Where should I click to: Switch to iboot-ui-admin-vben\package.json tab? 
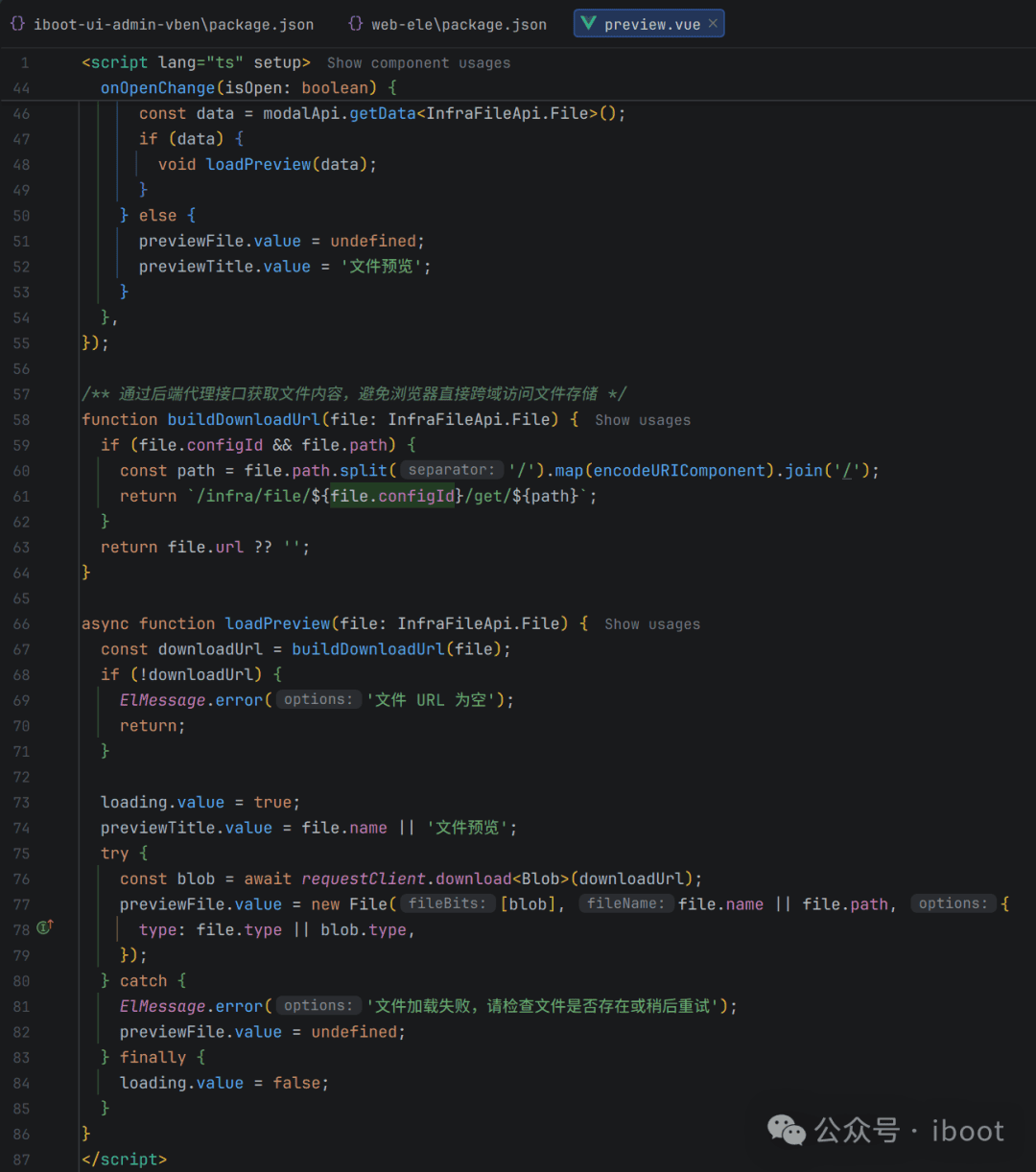tap(162, 24)
